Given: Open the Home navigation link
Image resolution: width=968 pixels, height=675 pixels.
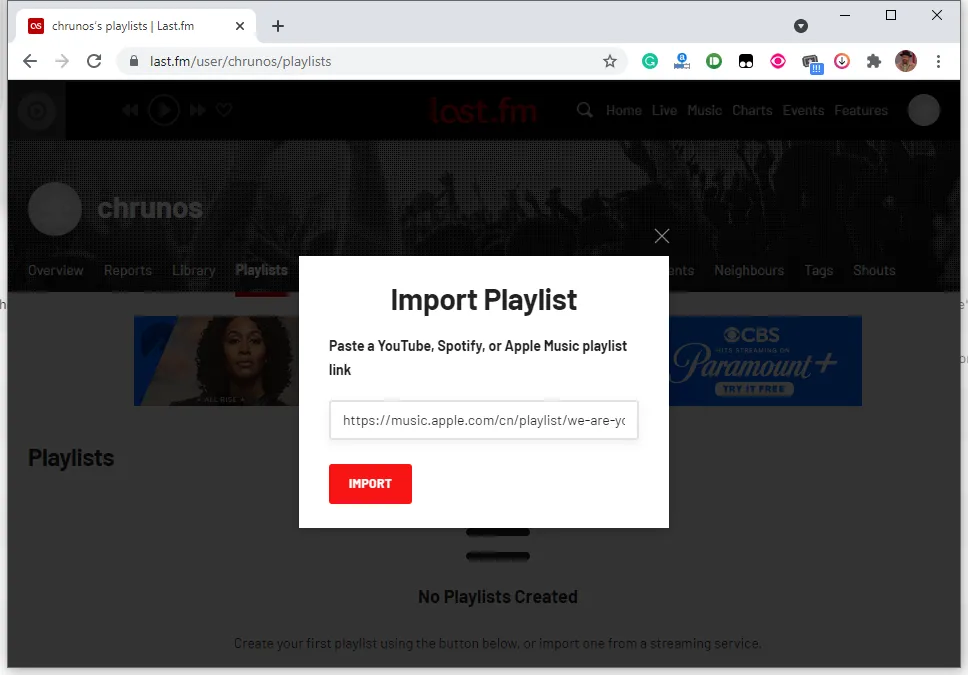Looking at the screenshot, I should (624, 111).
